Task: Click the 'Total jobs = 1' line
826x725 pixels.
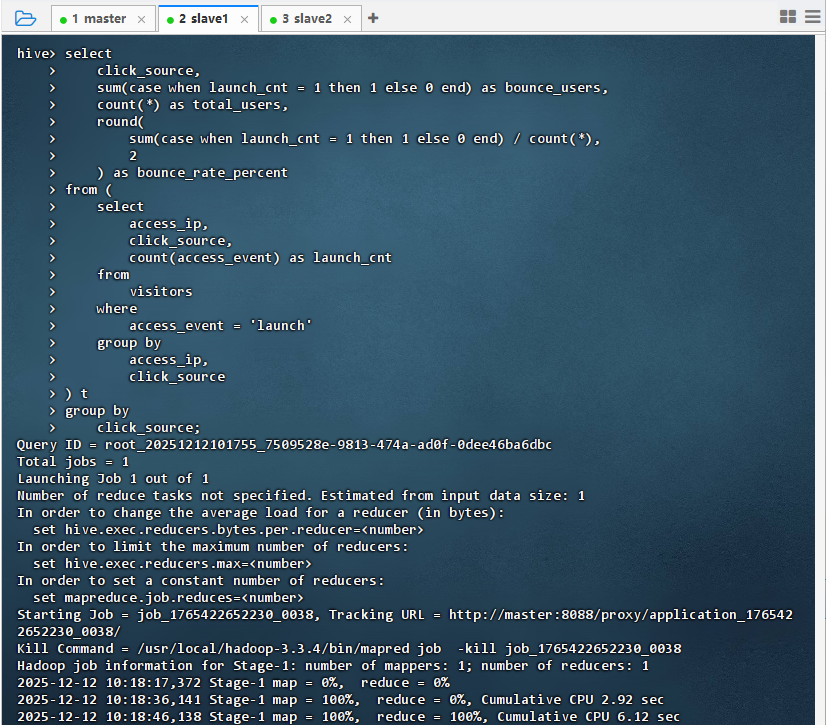Action: [73, 462]
